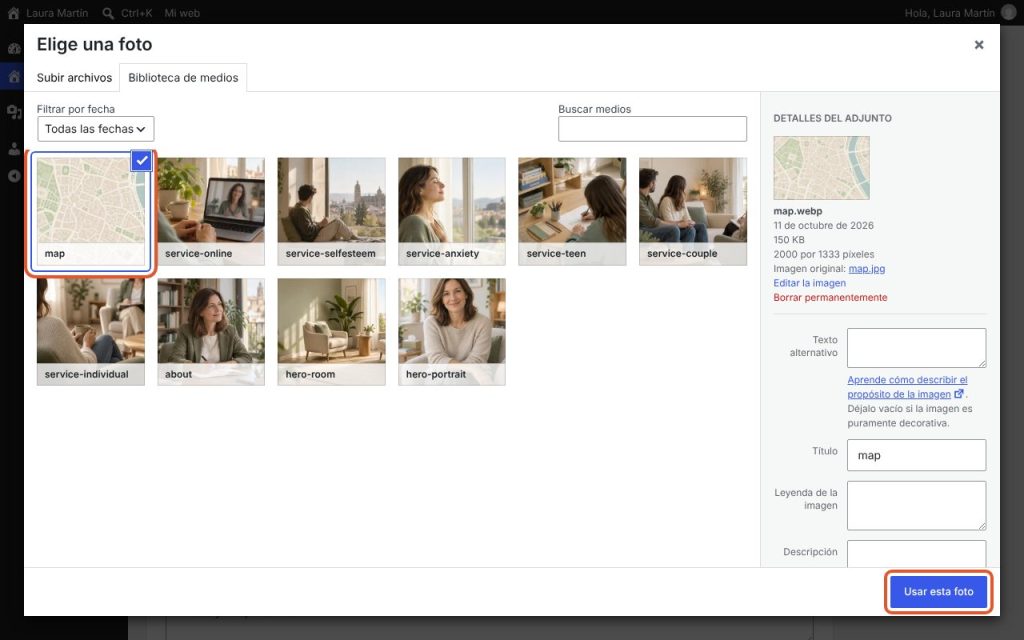Click the house icon in the top admin bar
This screenshot has height=640, width=1024.
13,13
